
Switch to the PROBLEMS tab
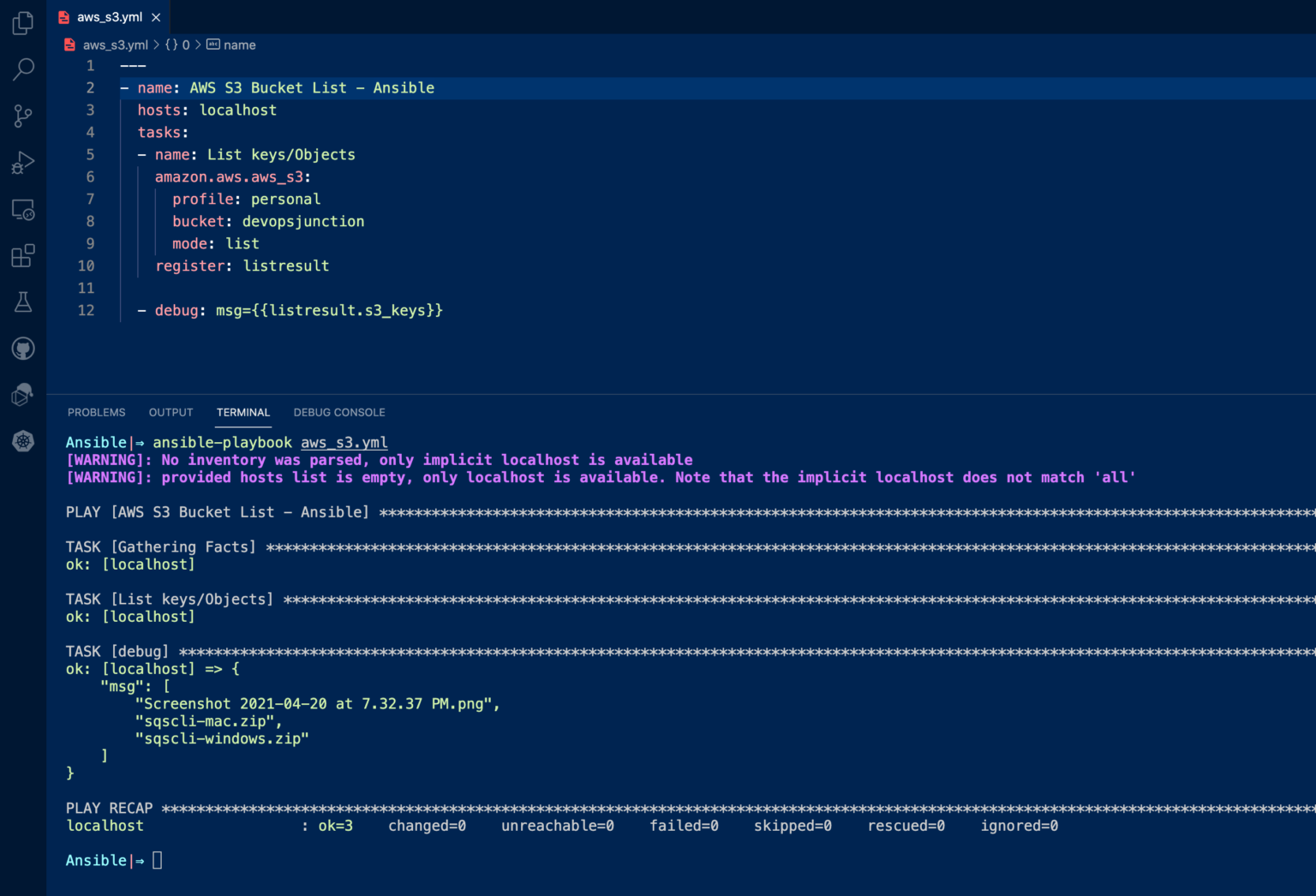click(x=96, y=412)
